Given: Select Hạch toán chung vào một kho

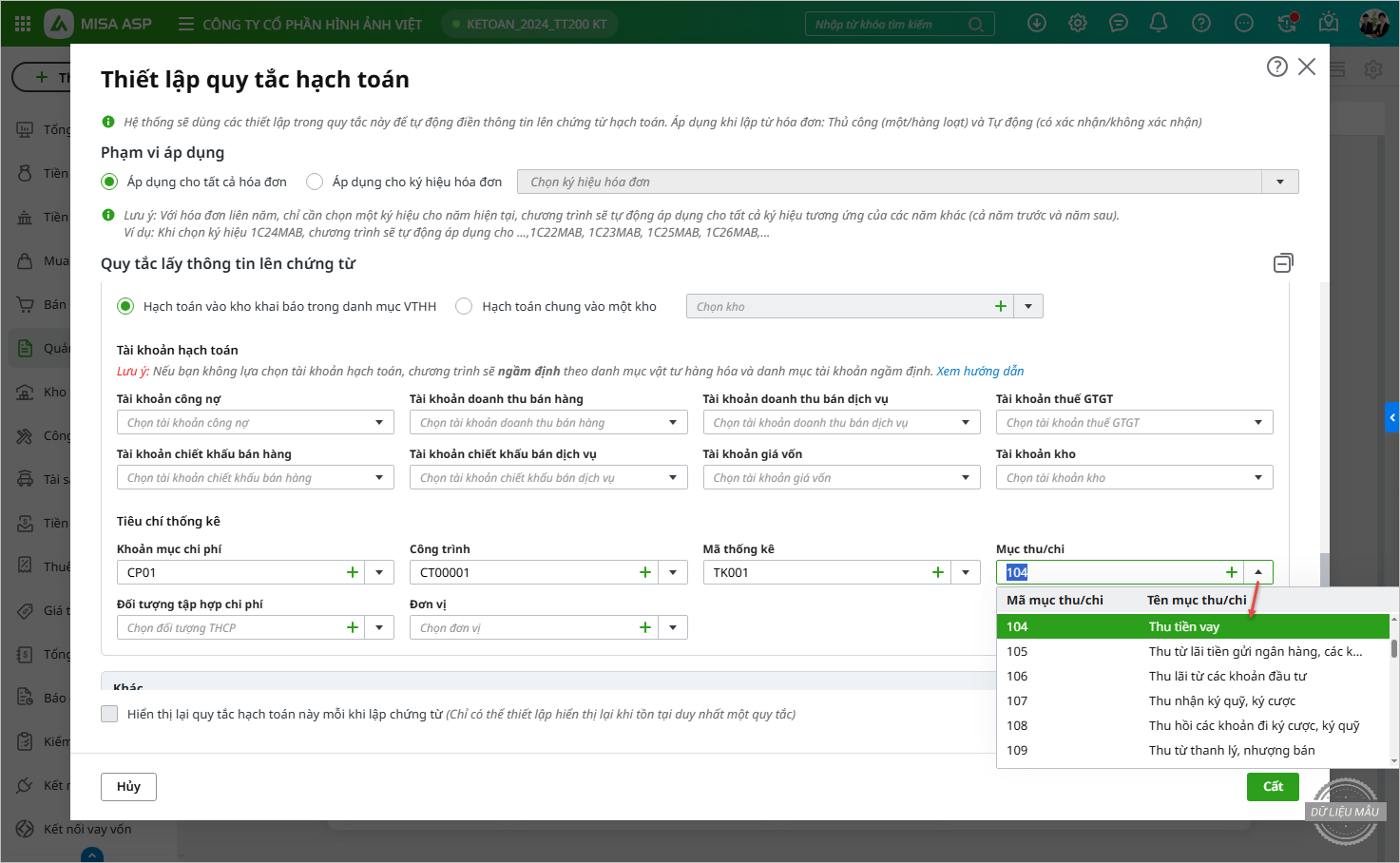Looking at the screenshot, I should click(x=464, y=306).
